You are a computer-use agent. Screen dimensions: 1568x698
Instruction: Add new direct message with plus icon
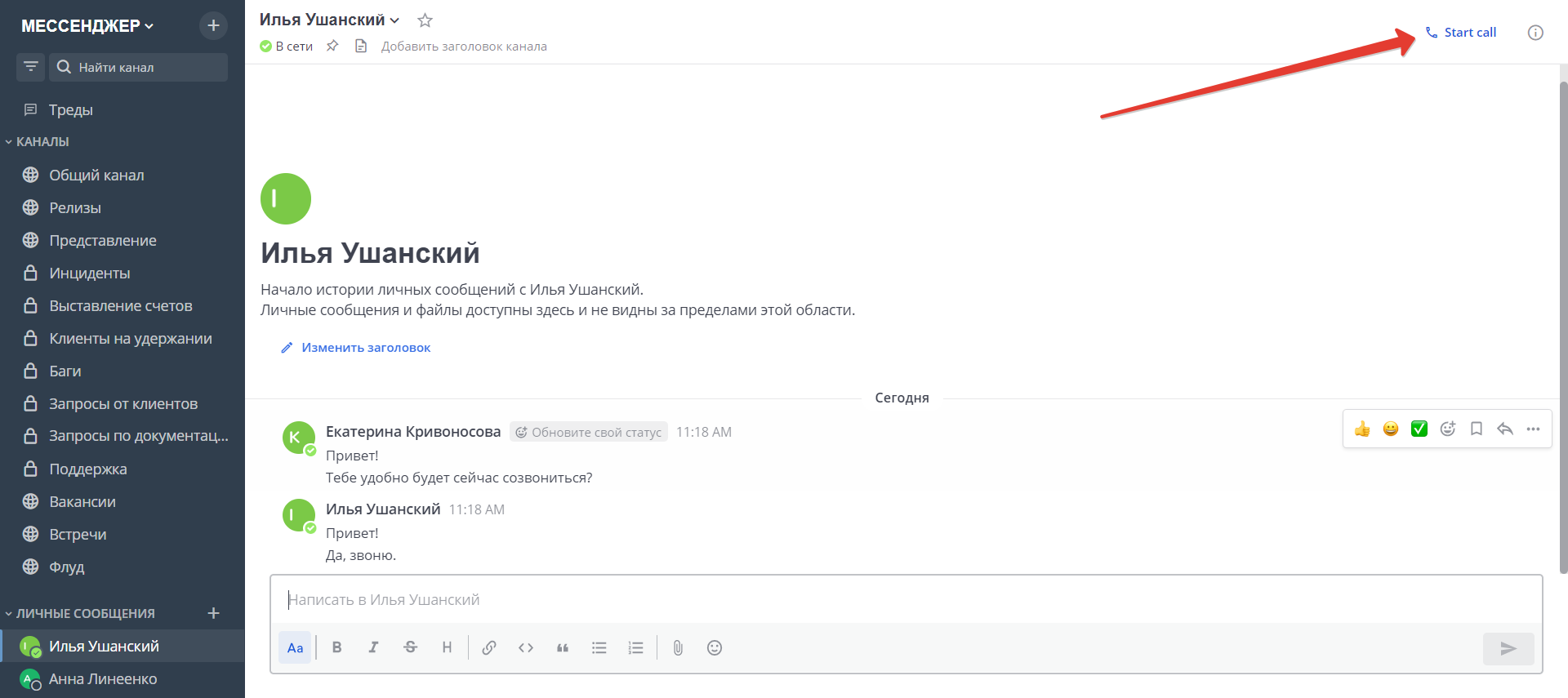coord(214,613)
